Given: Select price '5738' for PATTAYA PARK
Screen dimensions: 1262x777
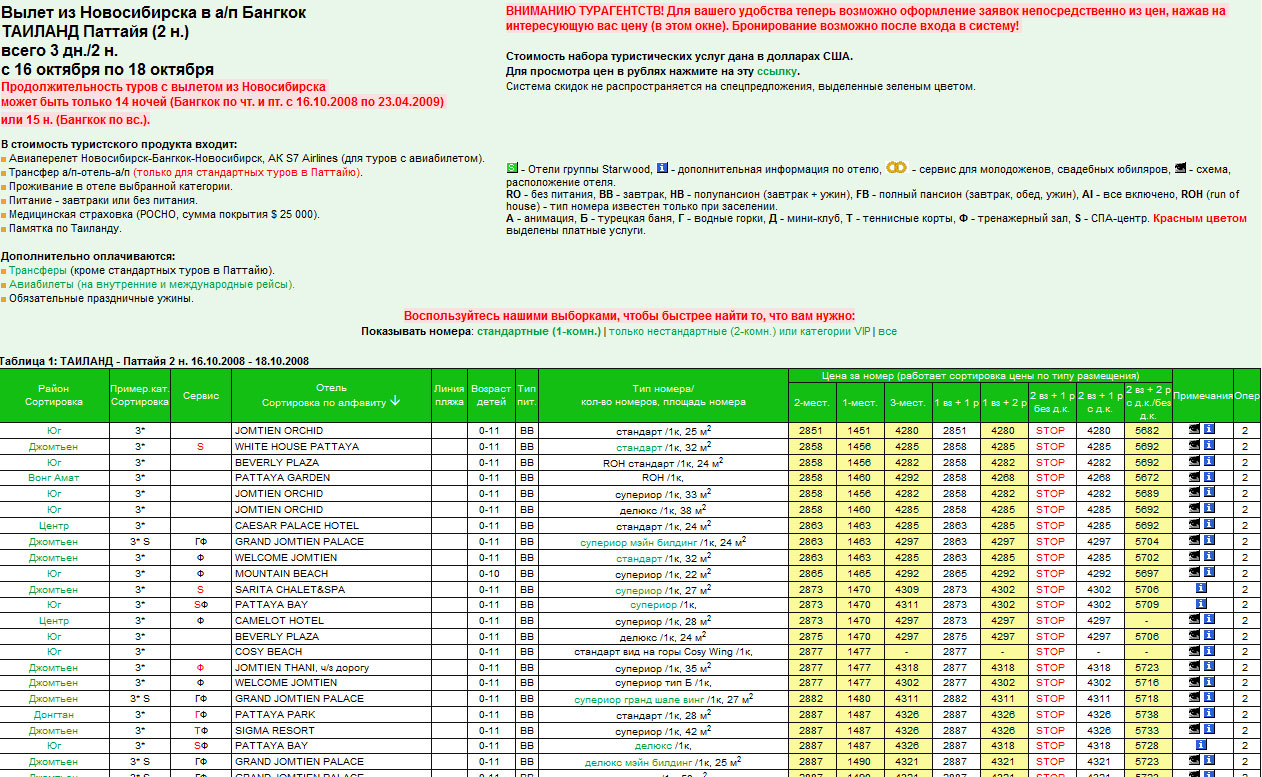Looking at the screenshot, I should [1148, 714].
